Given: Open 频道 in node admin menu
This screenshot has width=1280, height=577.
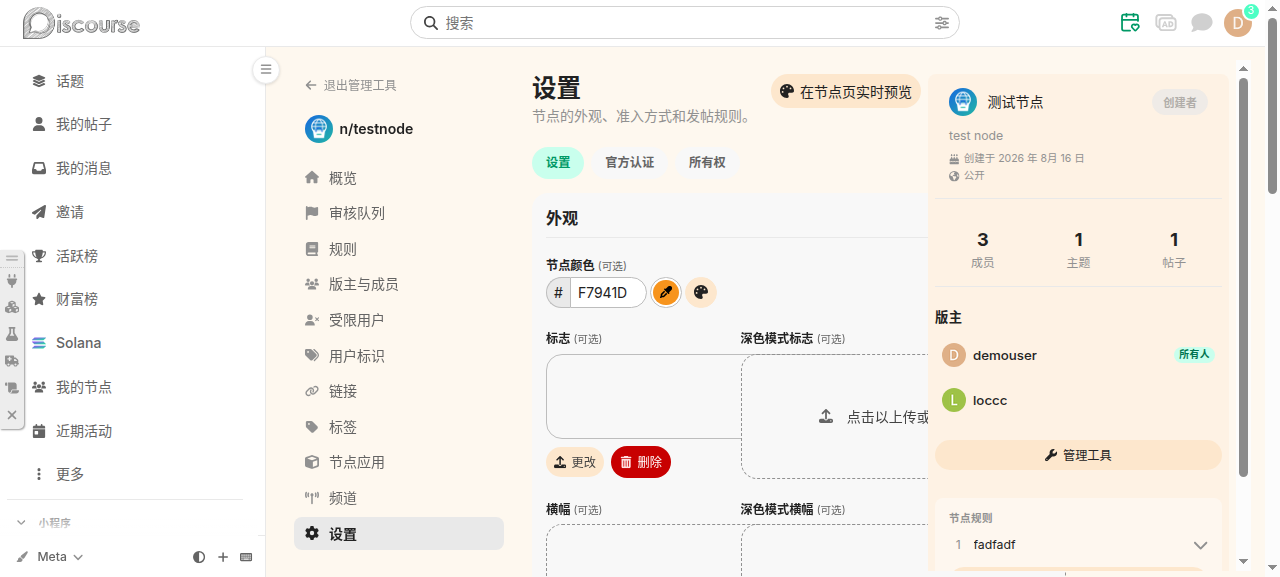Looking at the screenshot, I should click(x=399, y=498).
